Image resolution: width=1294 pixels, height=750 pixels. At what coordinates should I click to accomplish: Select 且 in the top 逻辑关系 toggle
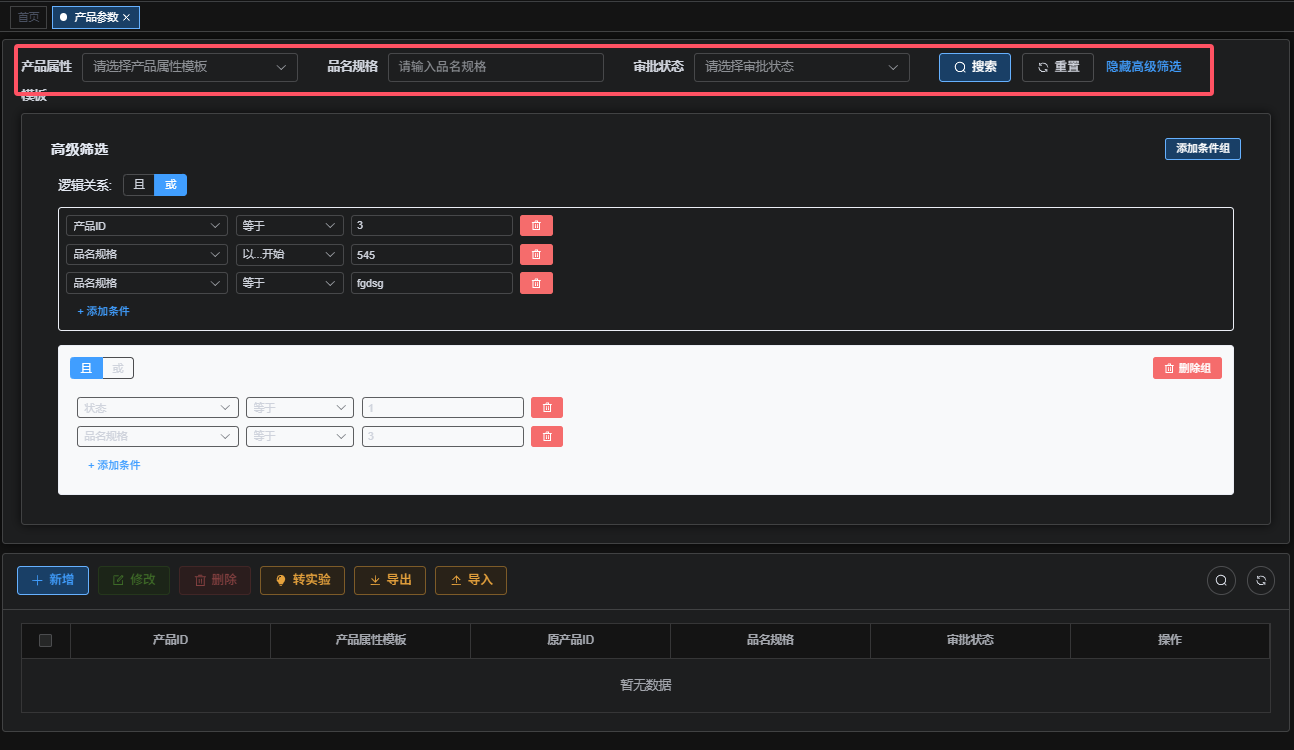click(x=139, y=184)
